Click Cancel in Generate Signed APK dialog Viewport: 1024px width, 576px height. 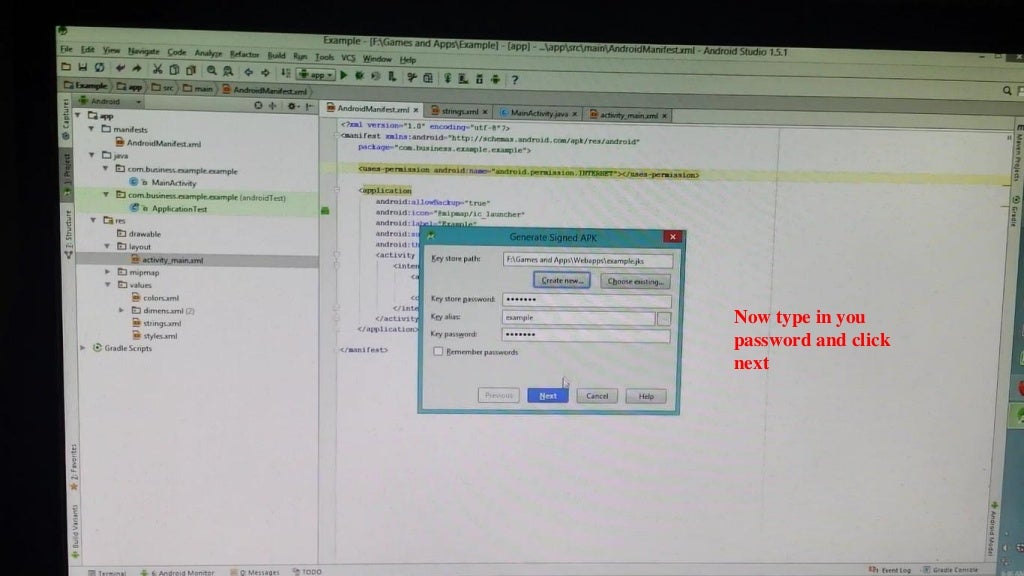click(597, 396)
